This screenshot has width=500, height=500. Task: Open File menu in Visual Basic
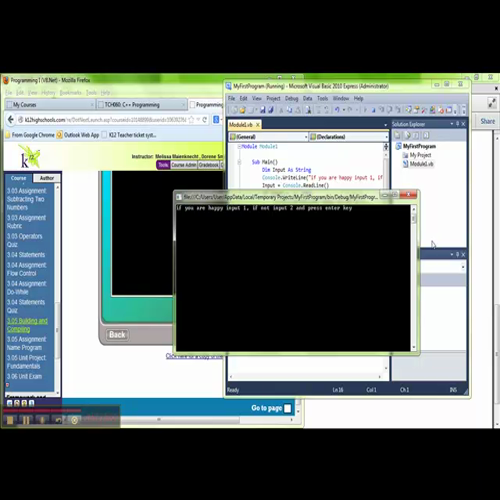(231, 98)
